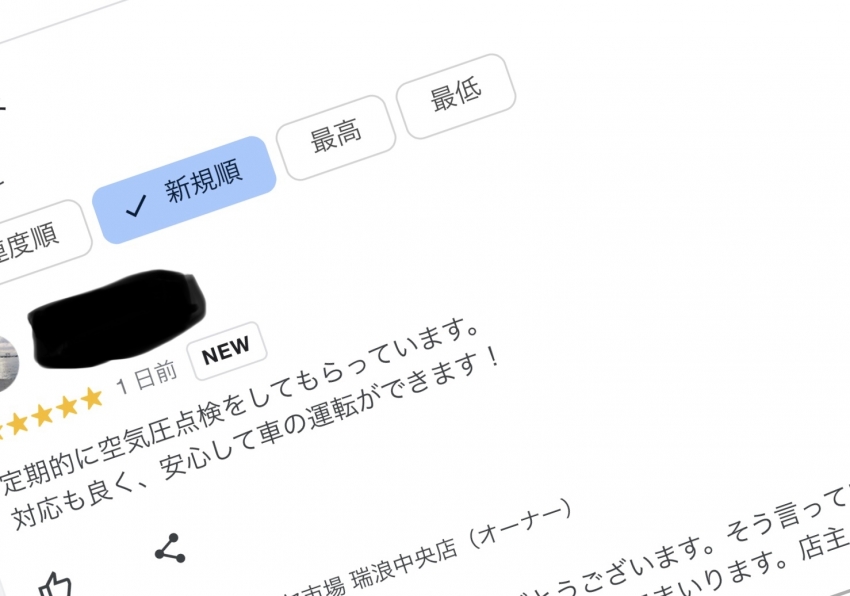Select the 最高 sort chip
Screen dimensions: 850x596
[336, 138]
